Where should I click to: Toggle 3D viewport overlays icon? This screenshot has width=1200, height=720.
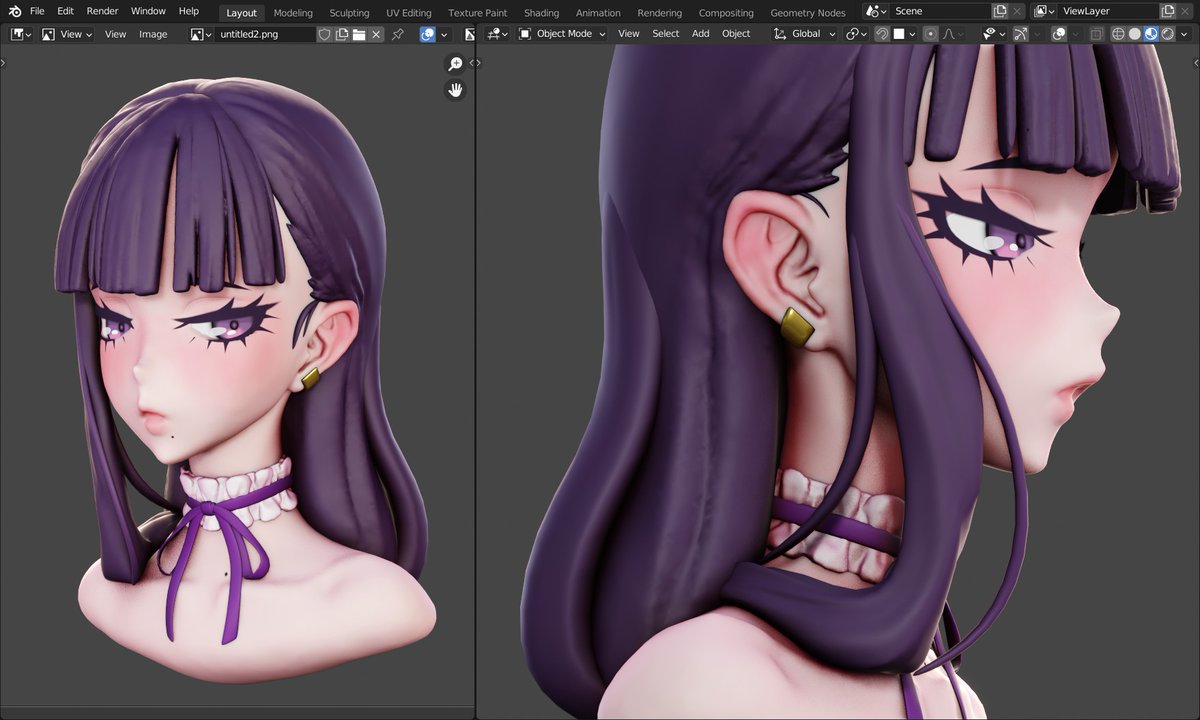click(1059, 34)
